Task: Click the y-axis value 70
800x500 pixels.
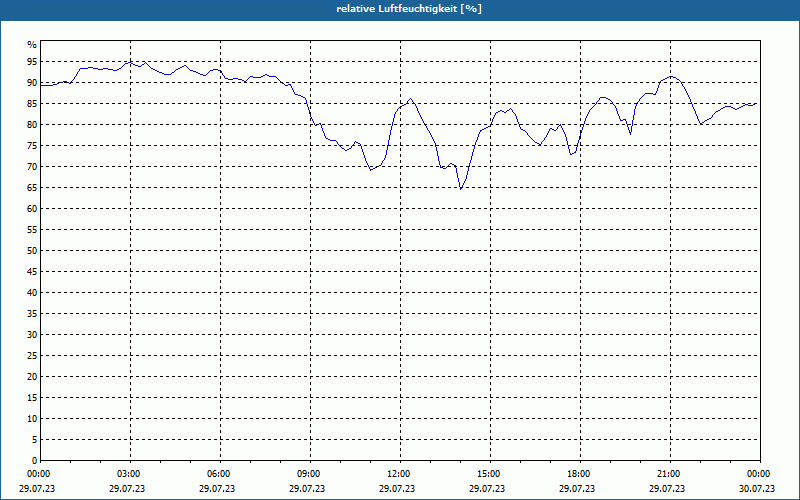Action: [32, 167]
